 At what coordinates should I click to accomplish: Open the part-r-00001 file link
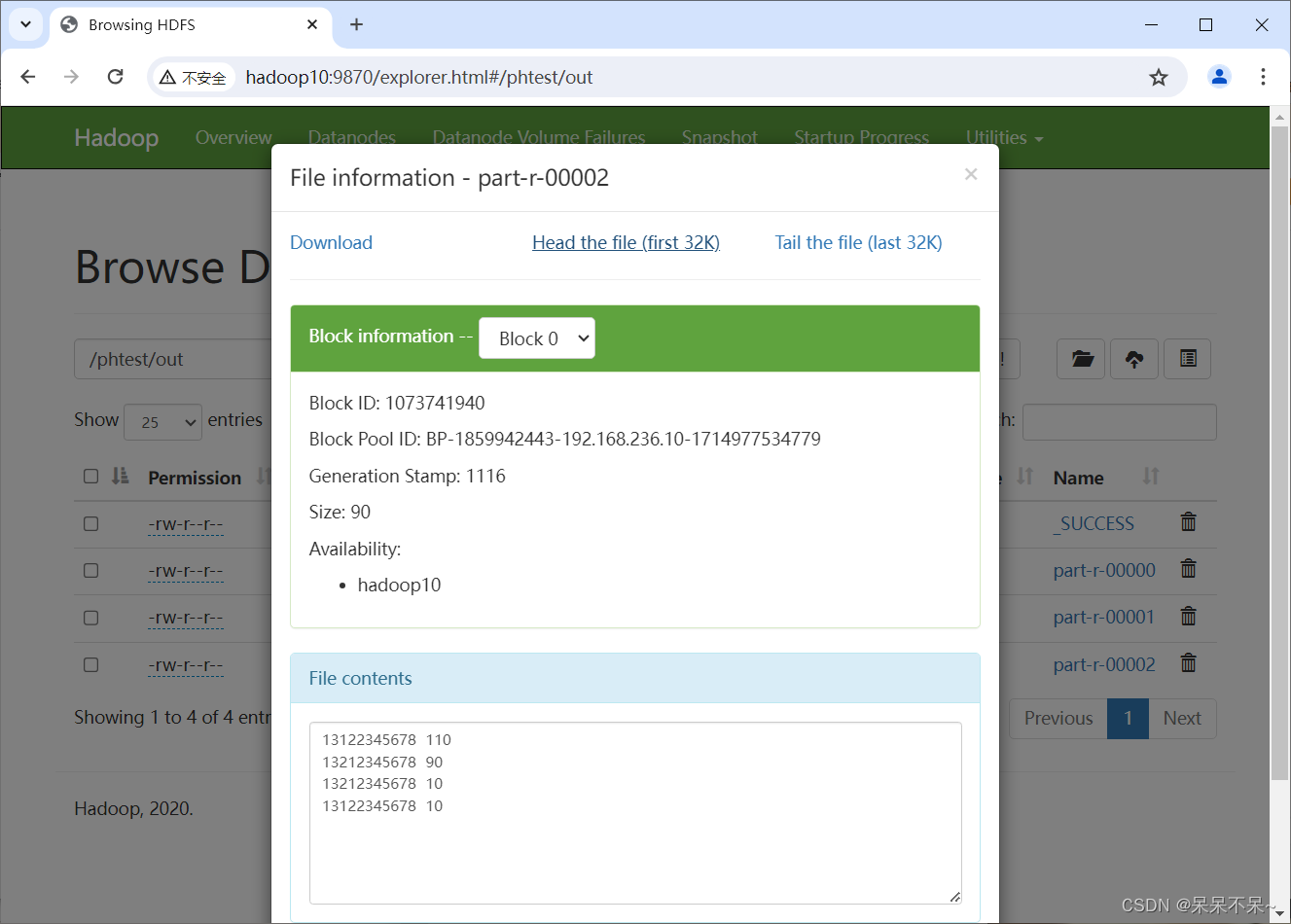[1104, 617]
